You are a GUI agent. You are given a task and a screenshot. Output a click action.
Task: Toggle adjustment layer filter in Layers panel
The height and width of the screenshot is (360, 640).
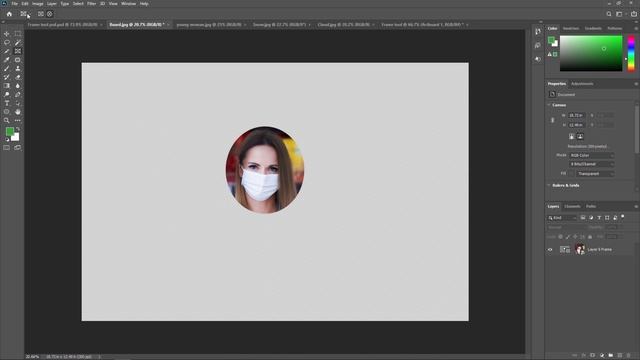(591, 218)
